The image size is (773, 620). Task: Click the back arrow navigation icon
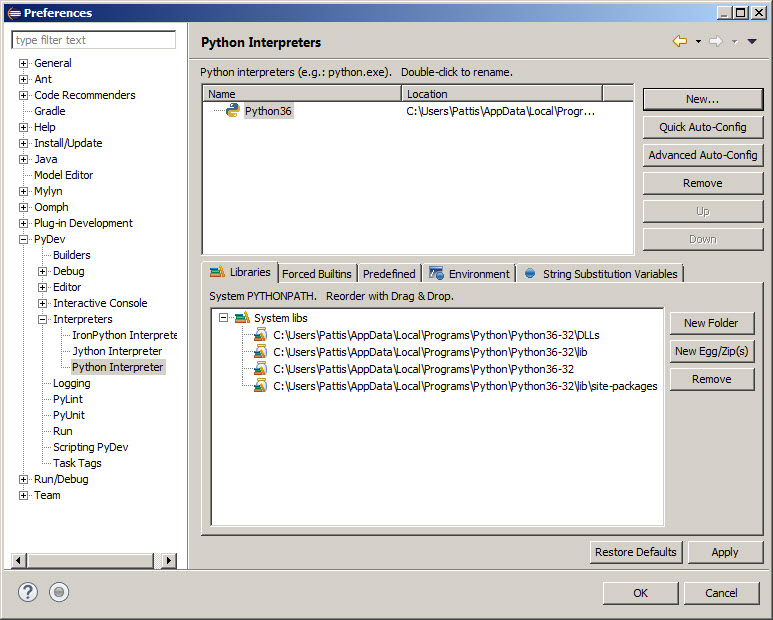(680, 41)
